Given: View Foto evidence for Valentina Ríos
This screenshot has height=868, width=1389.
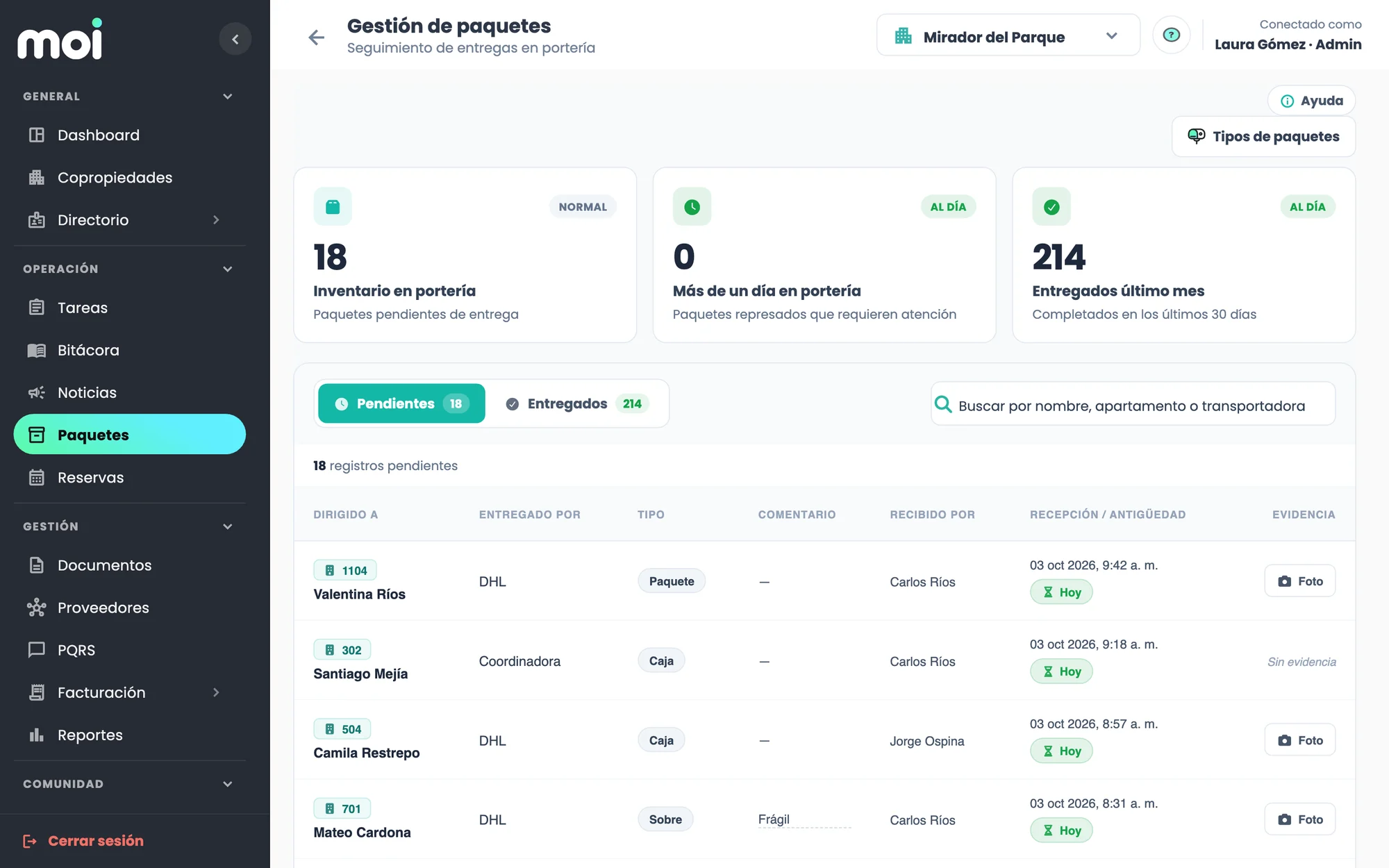Looking at the screenshot, I should [1299, 581].
